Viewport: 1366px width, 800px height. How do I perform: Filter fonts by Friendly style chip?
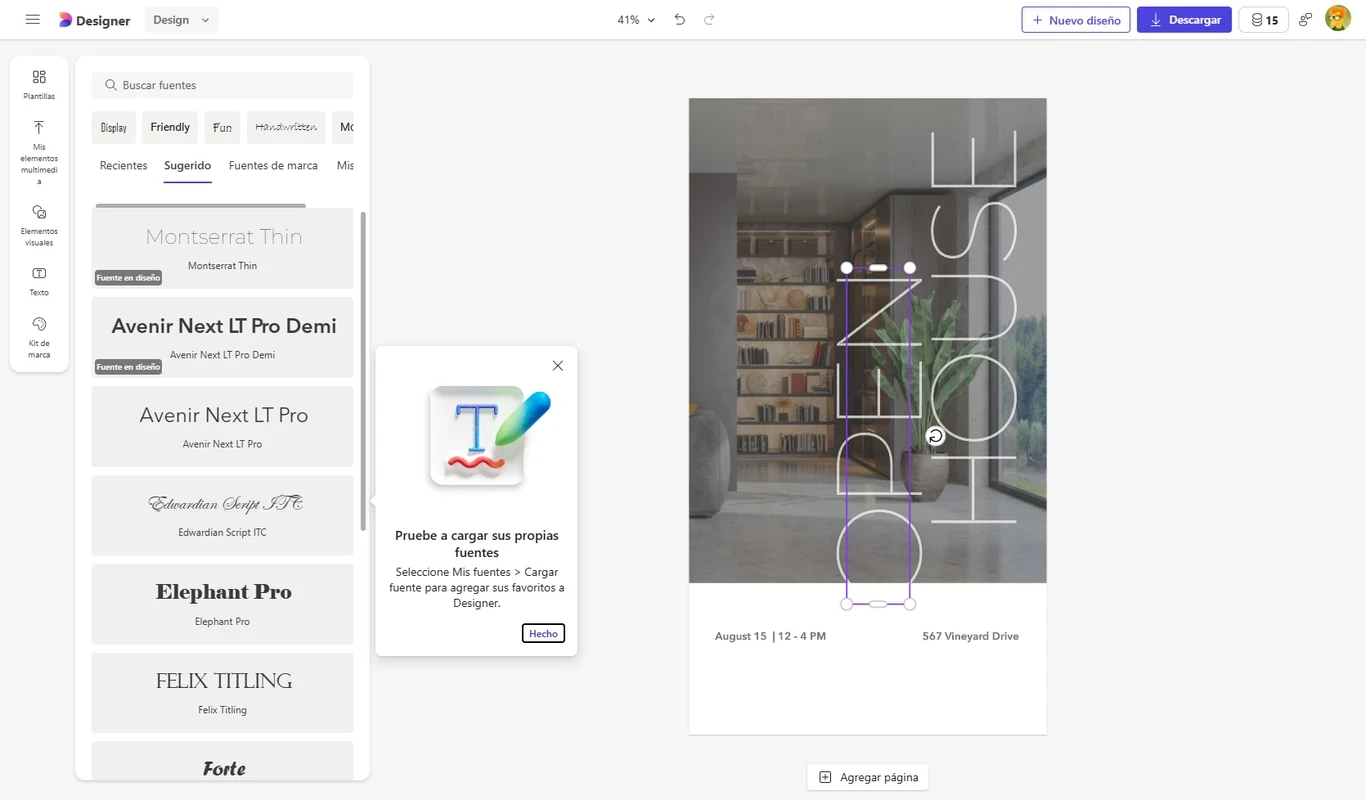[x=170, y=128]
